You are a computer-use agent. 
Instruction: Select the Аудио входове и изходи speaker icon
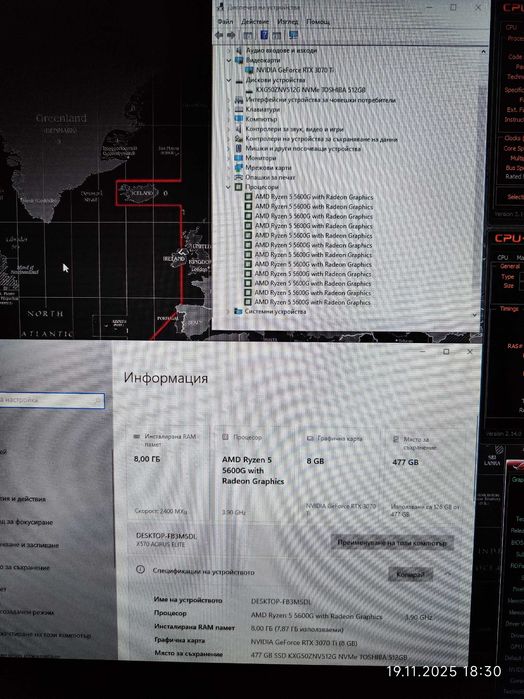(239, 50)
